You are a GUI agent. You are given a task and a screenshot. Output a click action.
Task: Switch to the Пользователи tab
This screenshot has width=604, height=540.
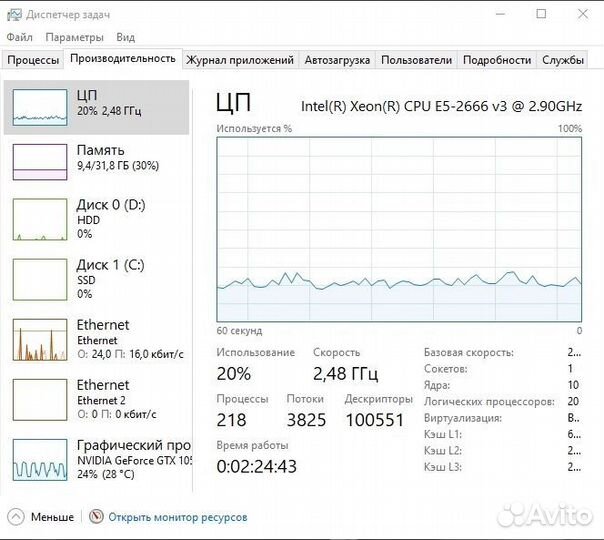(416, 60)
